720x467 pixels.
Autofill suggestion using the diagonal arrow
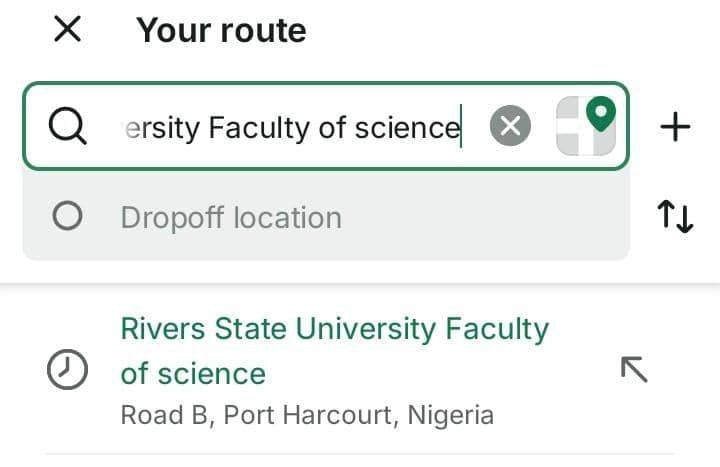(x=634, y=369)
